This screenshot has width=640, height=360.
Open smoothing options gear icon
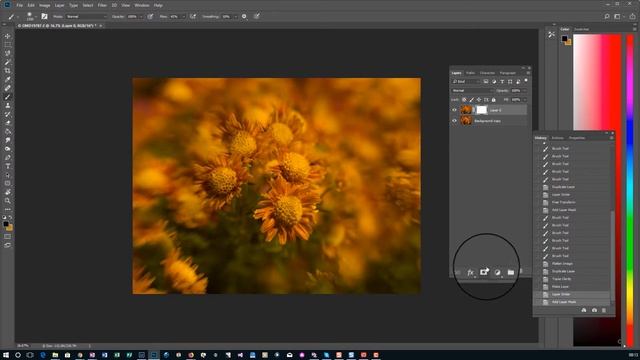(244, 16)
